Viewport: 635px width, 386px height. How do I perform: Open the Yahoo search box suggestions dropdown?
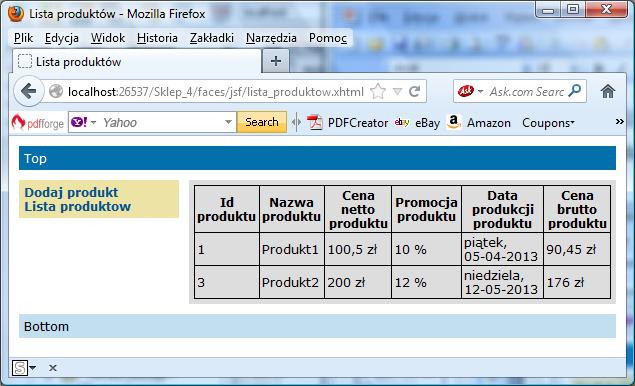pyautogui.click(x=228, y=122)
